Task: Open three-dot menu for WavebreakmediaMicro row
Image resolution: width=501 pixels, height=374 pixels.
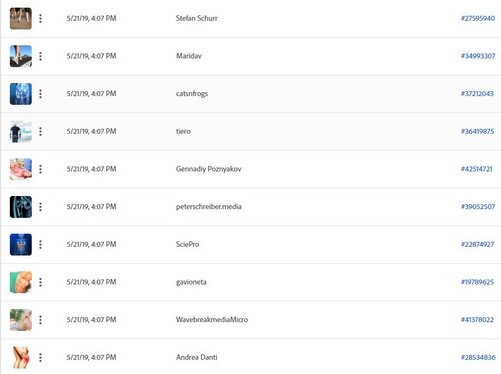Action: 40,320
